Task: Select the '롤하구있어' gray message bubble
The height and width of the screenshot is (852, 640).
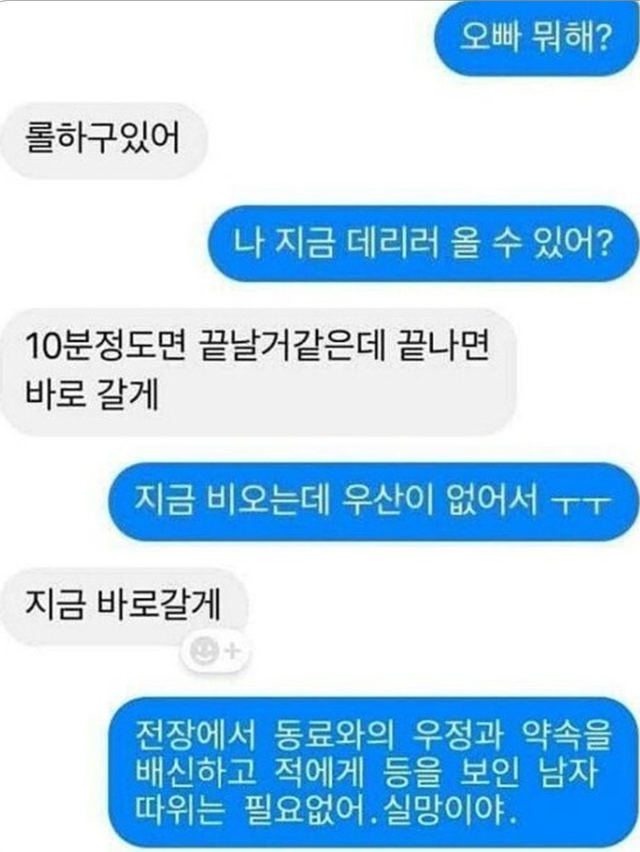Action: 103,140
